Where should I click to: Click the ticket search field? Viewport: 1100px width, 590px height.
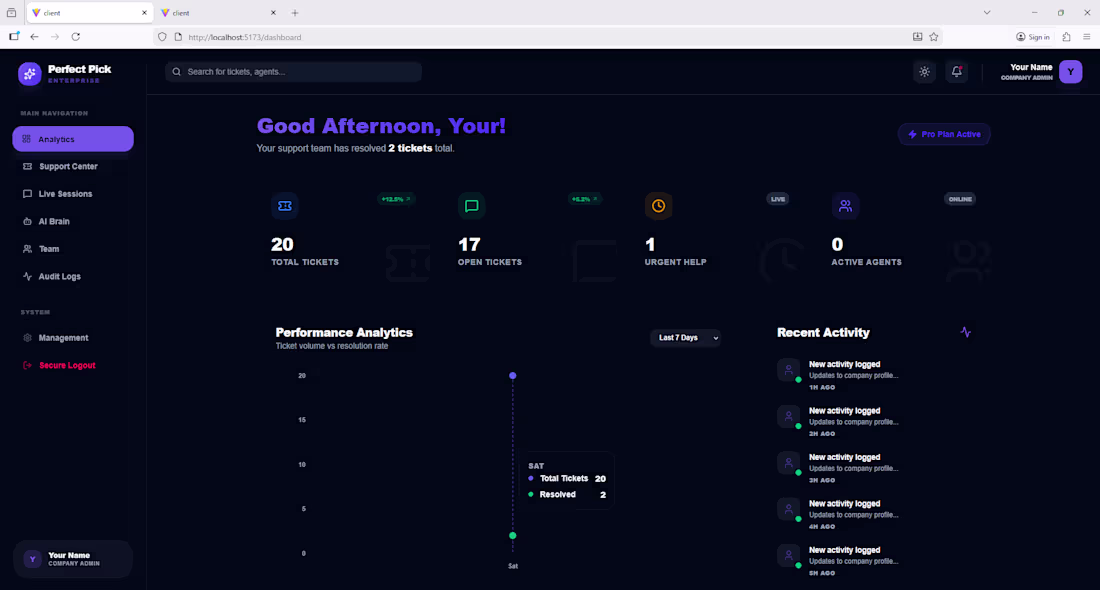293,72
